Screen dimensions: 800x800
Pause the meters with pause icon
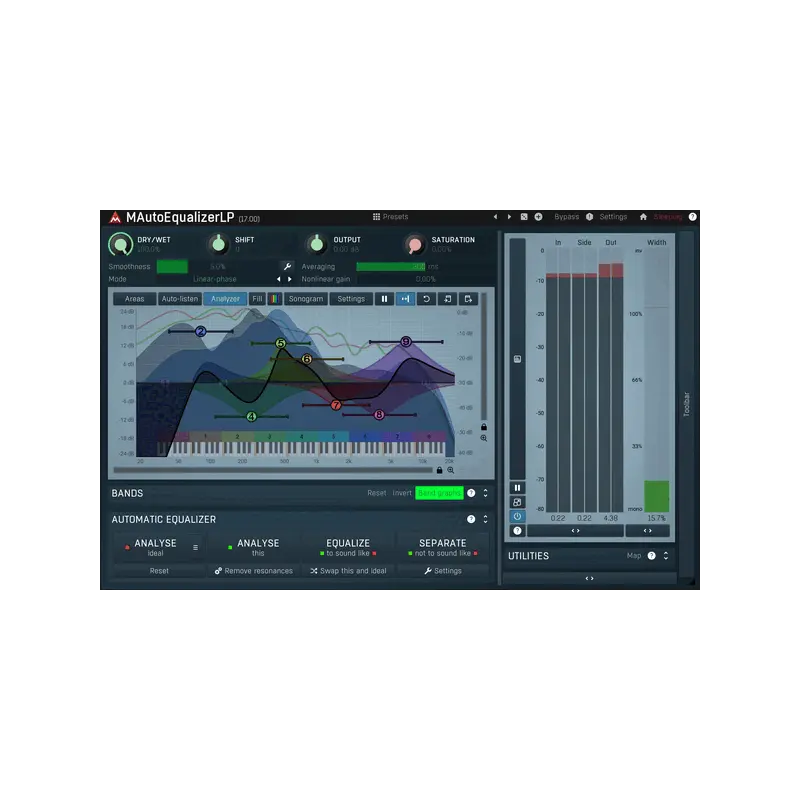pyautogui.click(x=517, y=488)
